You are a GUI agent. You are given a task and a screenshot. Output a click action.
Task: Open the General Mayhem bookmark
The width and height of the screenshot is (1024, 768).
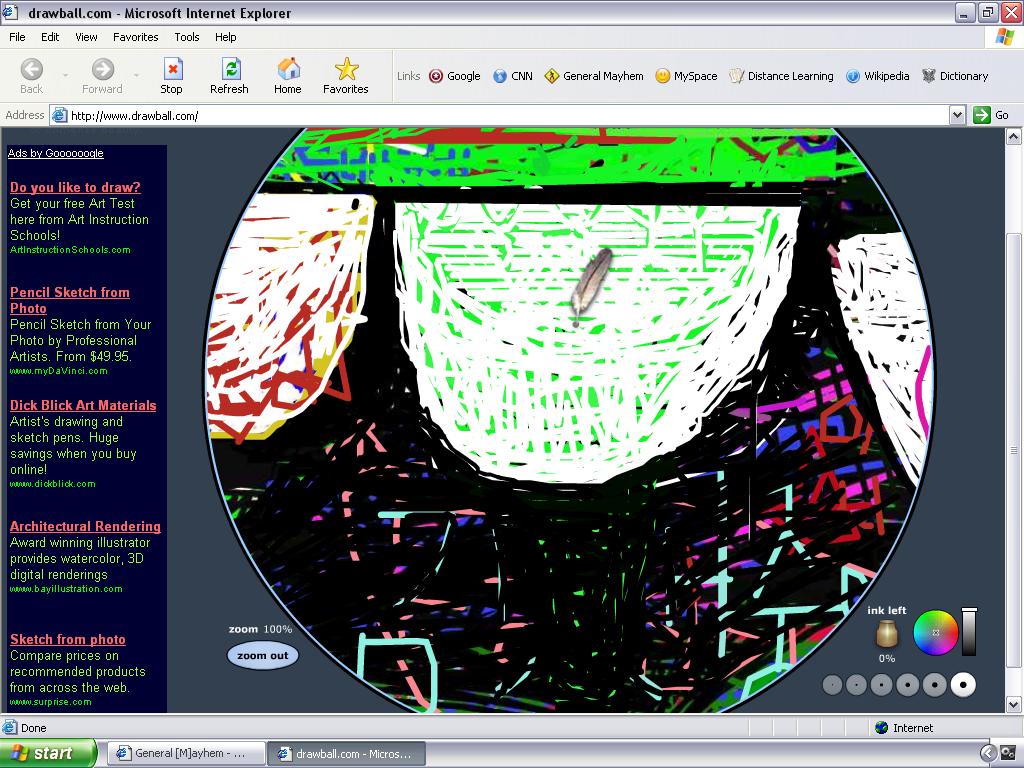(594, 76)
